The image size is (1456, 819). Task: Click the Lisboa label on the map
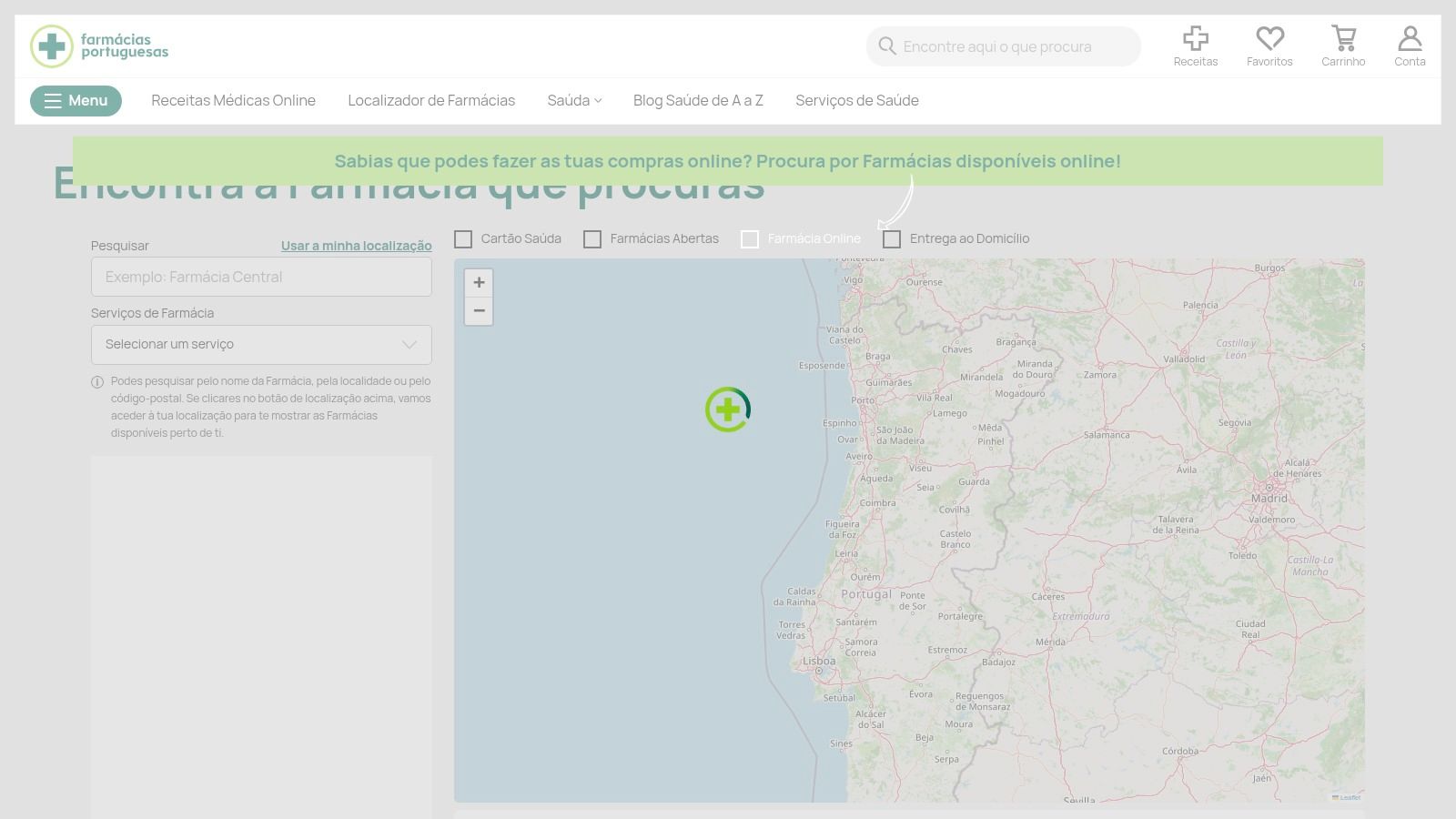click(819, 662)
